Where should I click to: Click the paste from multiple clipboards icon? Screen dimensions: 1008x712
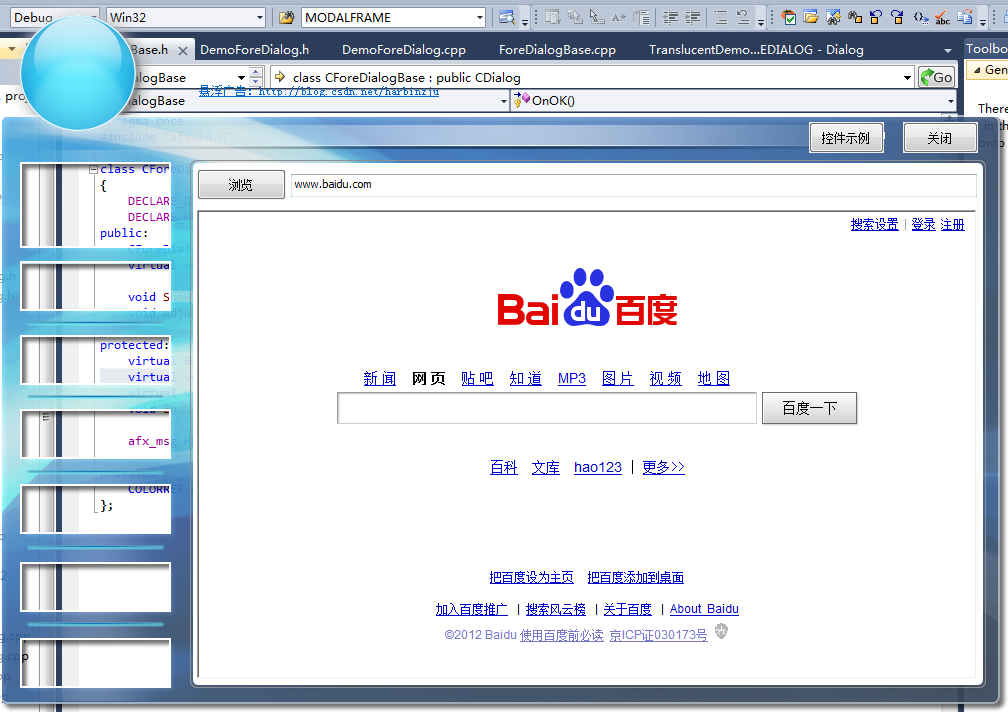tap(964, 18)
